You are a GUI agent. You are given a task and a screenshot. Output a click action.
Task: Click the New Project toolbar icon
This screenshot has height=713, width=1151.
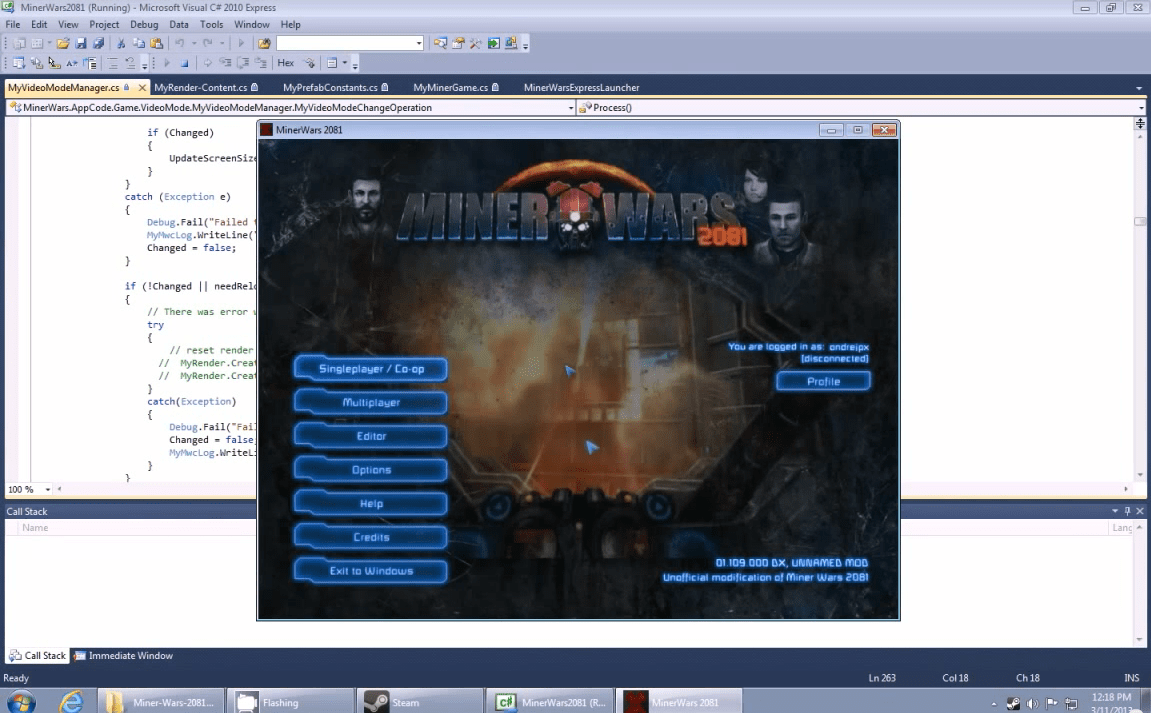(19, 43)
